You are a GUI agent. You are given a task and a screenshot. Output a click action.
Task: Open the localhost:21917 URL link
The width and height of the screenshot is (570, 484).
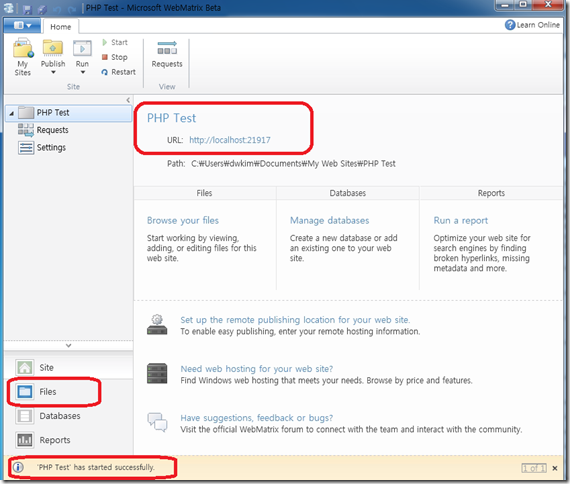tap(230, 140)
